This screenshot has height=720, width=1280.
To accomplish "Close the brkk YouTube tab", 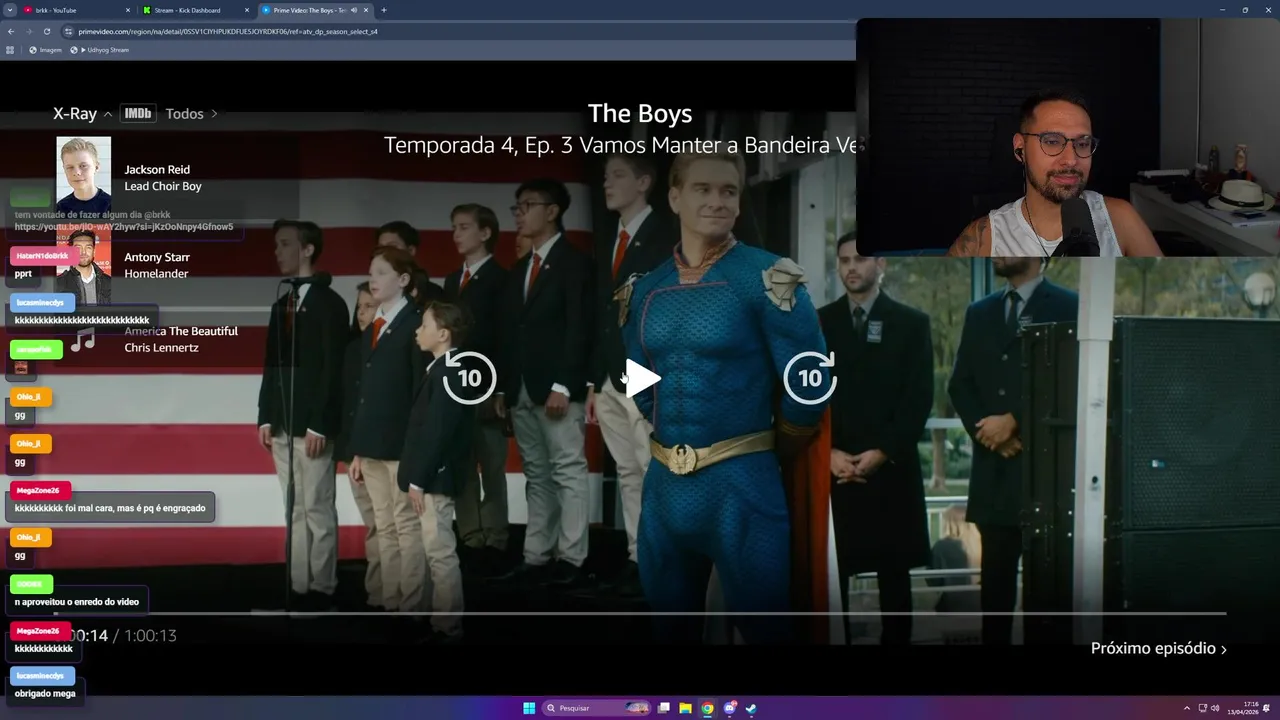I will click(128, 10).
